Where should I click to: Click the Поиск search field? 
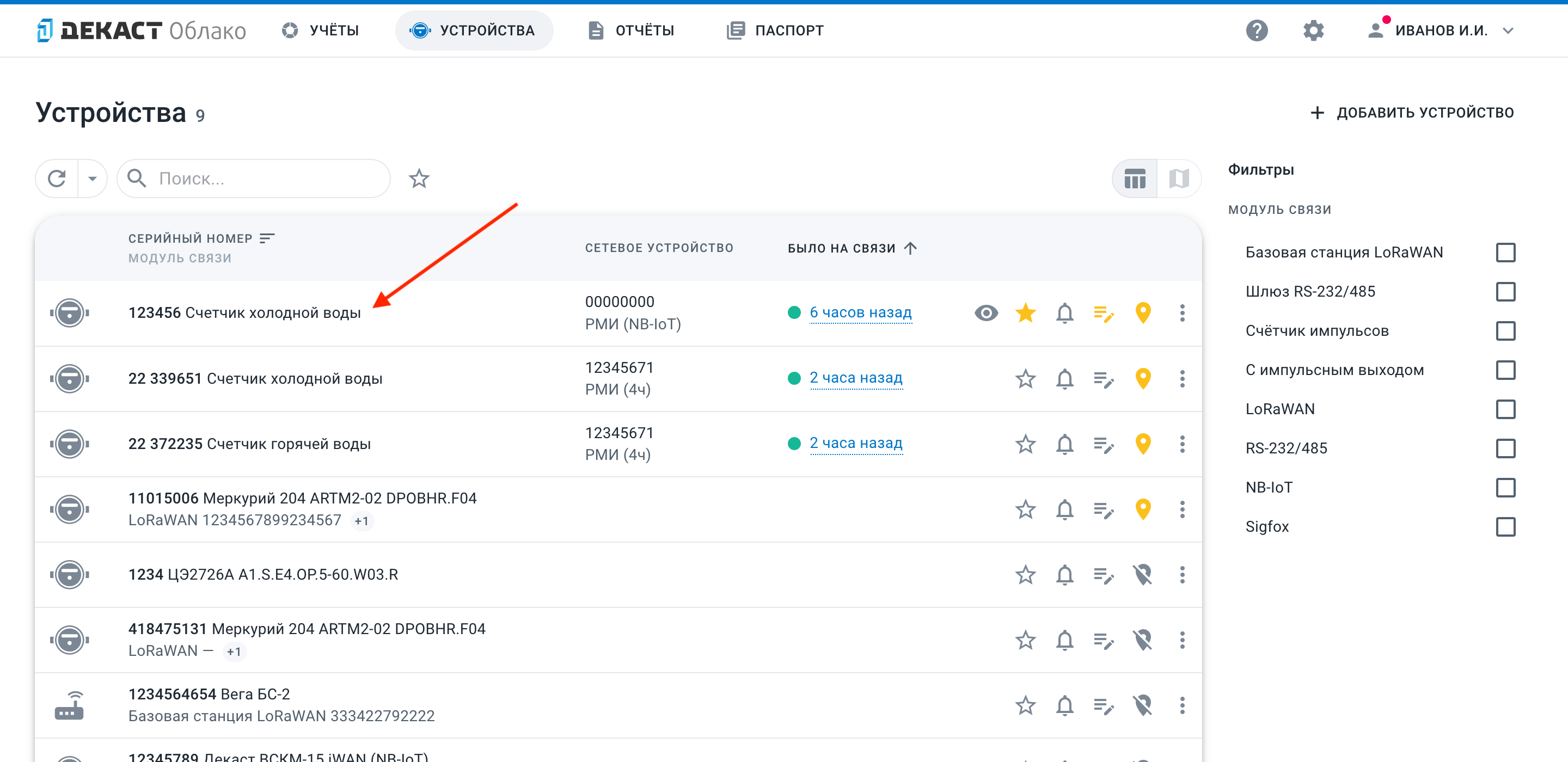pos(253,179)
